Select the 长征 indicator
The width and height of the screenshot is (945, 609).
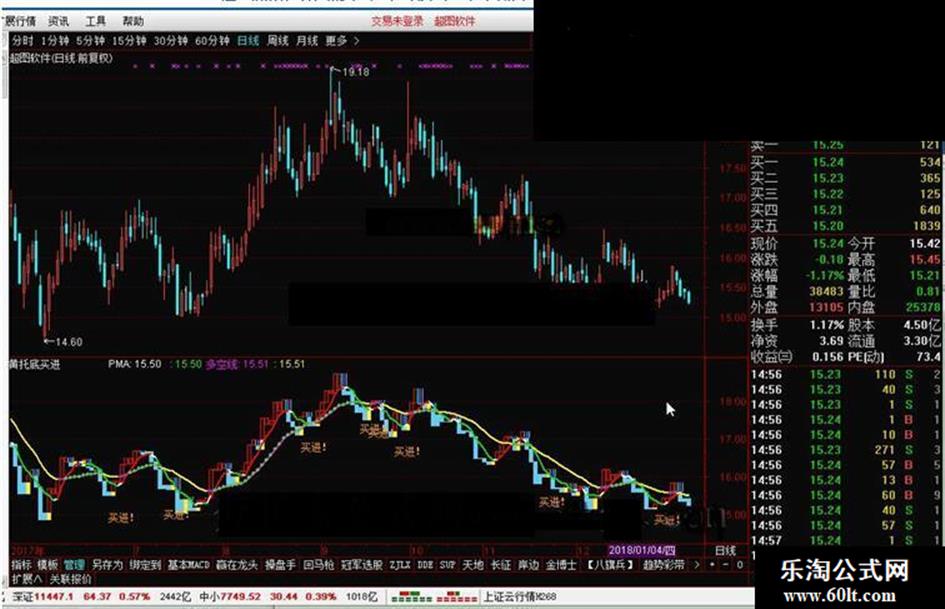(501, 565)
